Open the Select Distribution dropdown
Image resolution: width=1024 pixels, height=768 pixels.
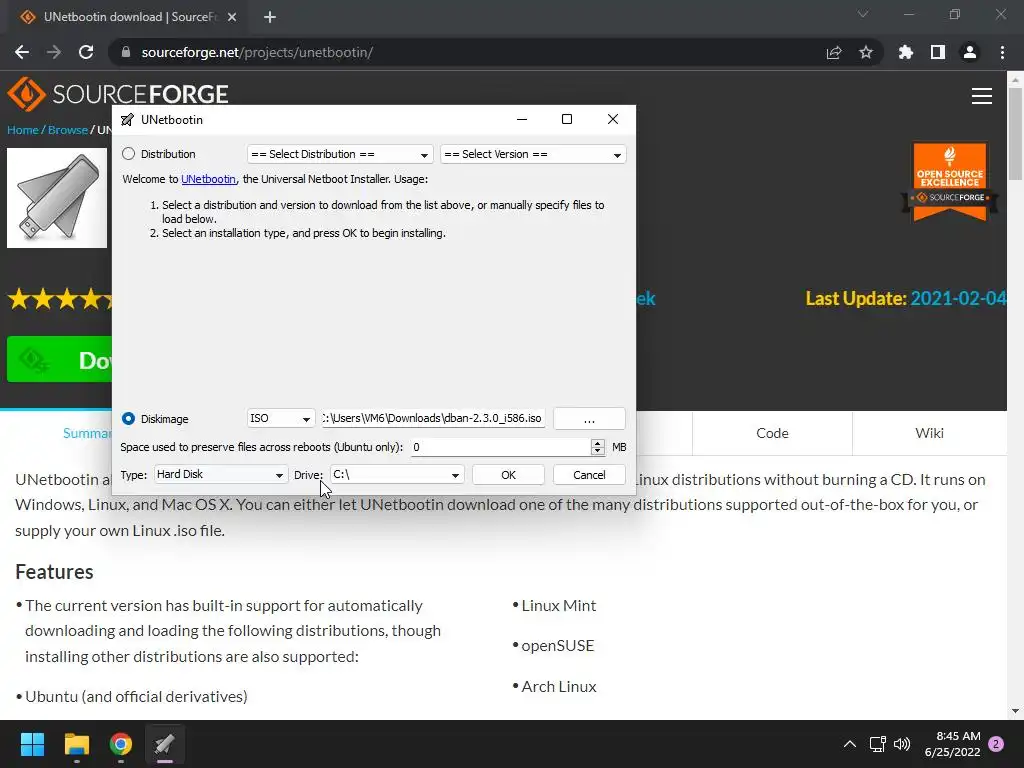(340, 154)
